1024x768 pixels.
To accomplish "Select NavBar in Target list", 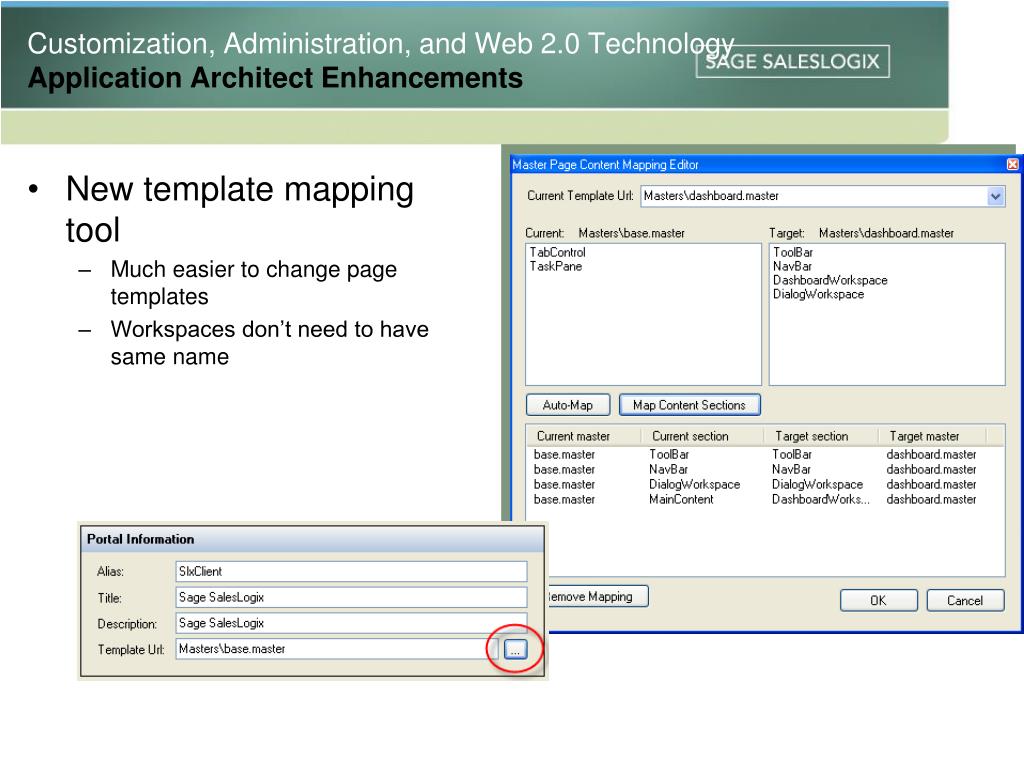I will 792,266.
